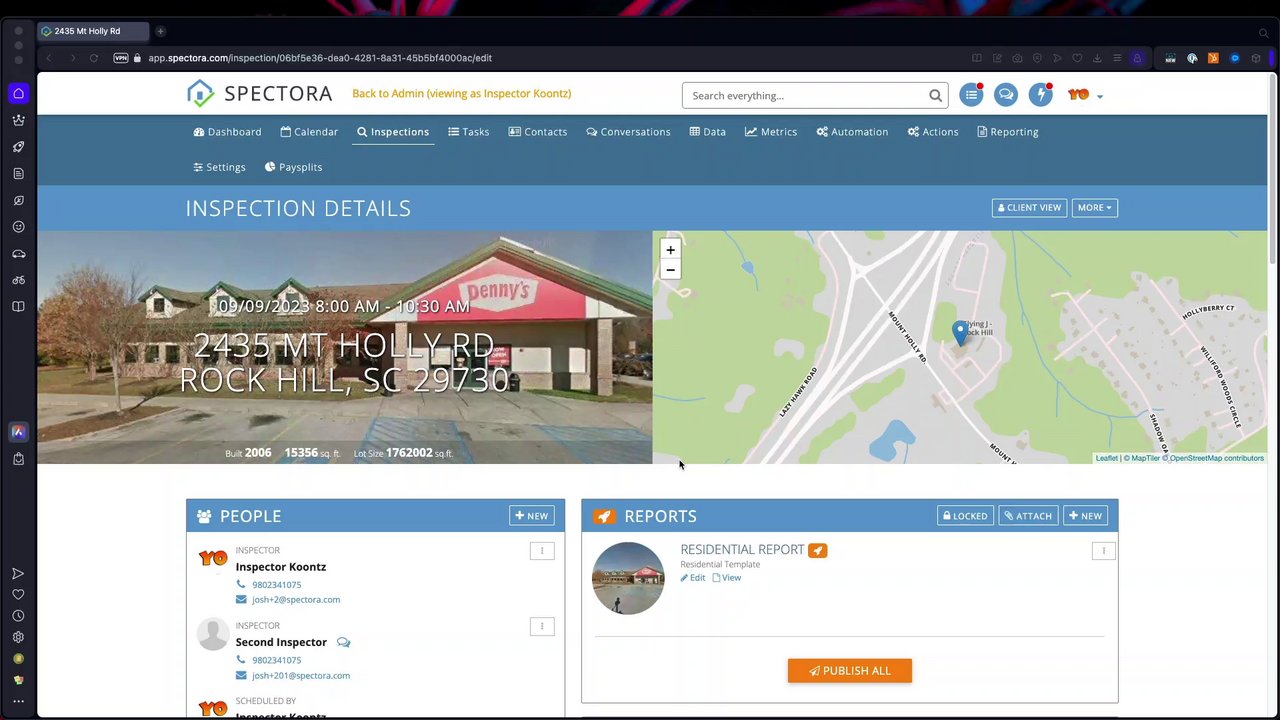Edit the Residential Report
This screenshot has height=720, width=1280.
pyautogui.click(x=693, y=578)
